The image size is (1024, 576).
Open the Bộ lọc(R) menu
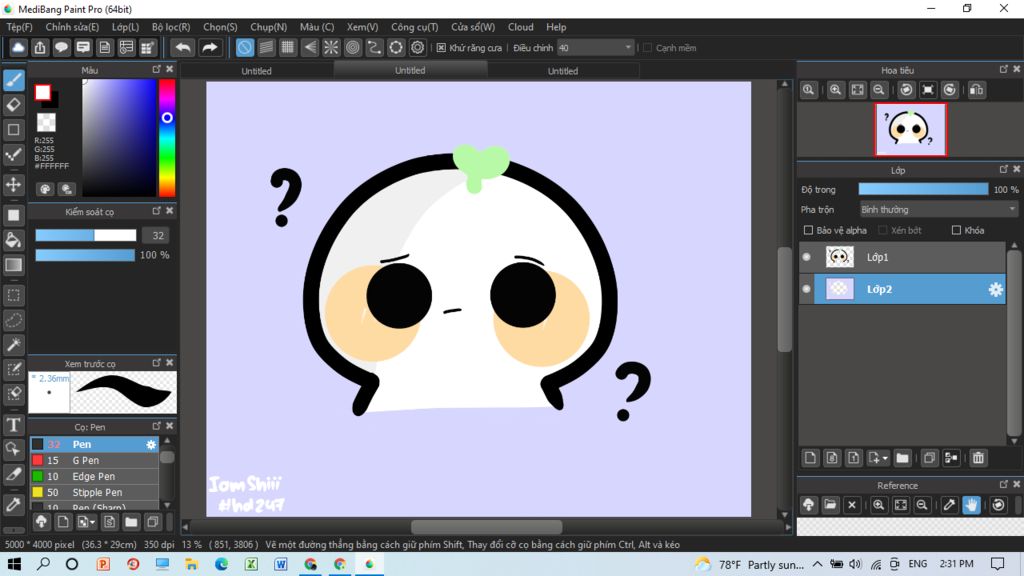[x=171, y=27]
